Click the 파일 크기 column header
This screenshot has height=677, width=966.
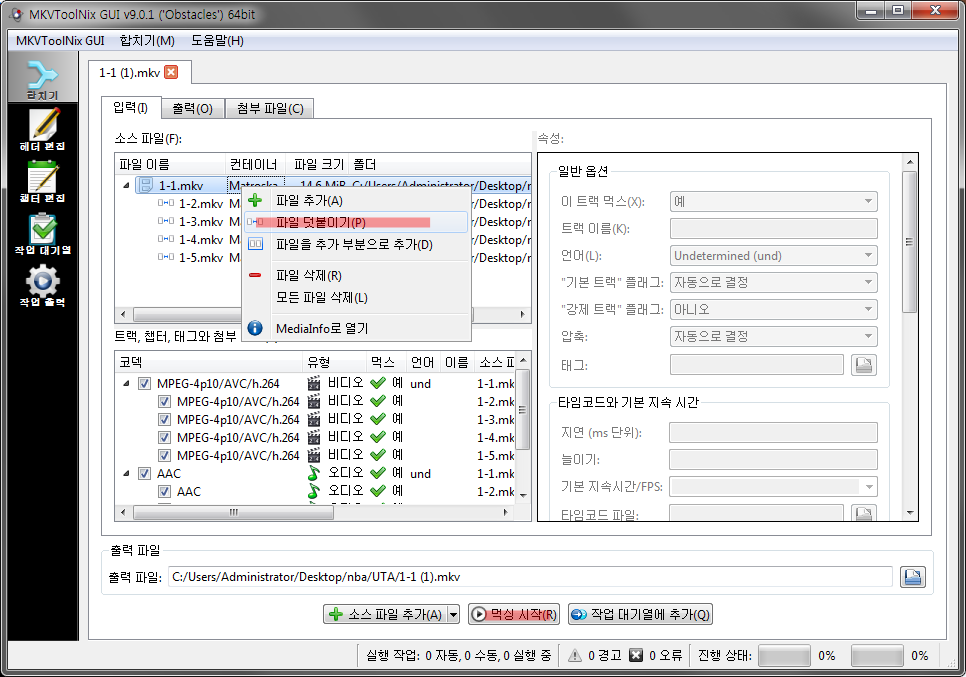click(319, 164)
